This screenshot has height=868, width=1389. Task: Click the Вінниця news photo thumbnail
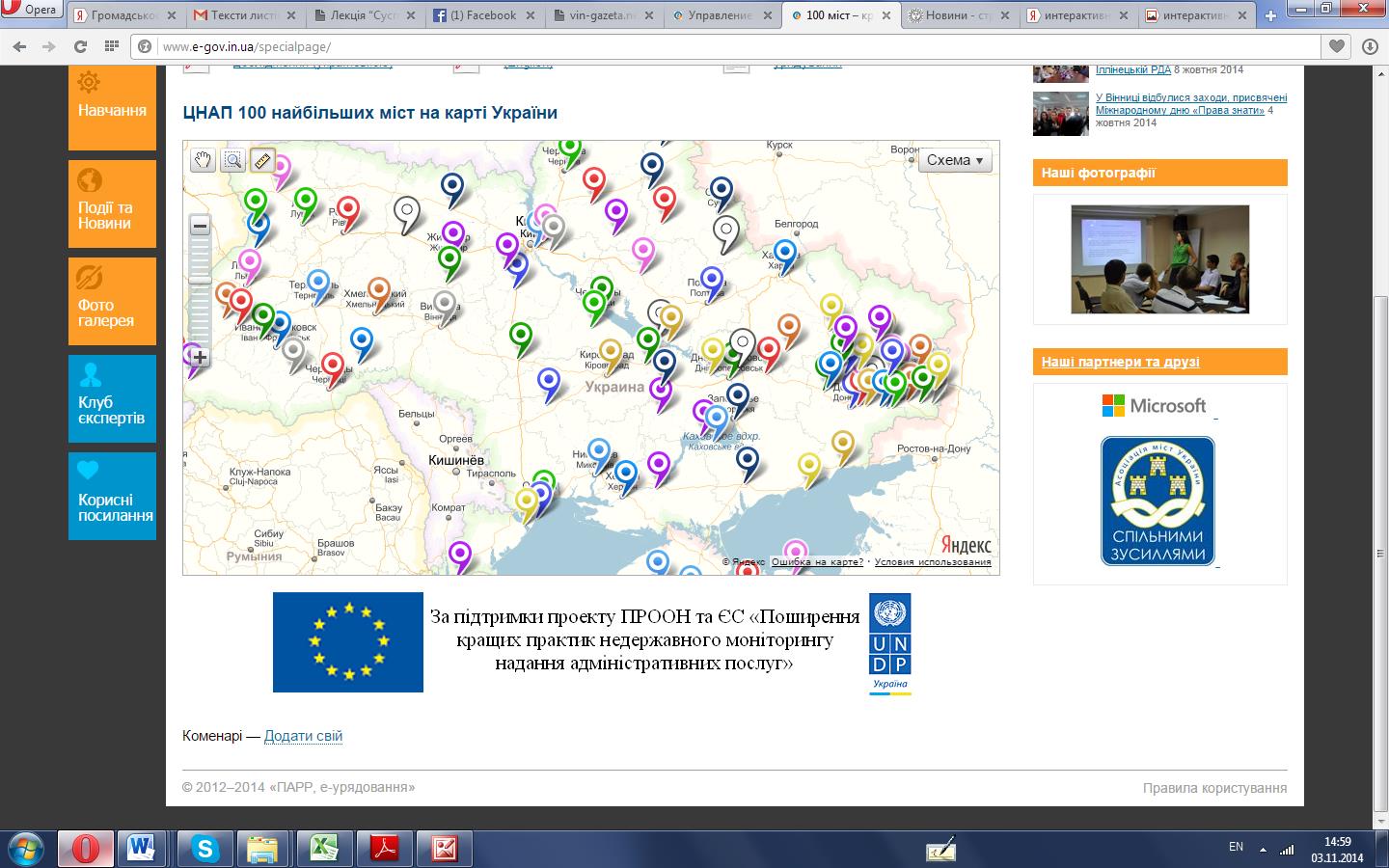tap(1061, 113)
